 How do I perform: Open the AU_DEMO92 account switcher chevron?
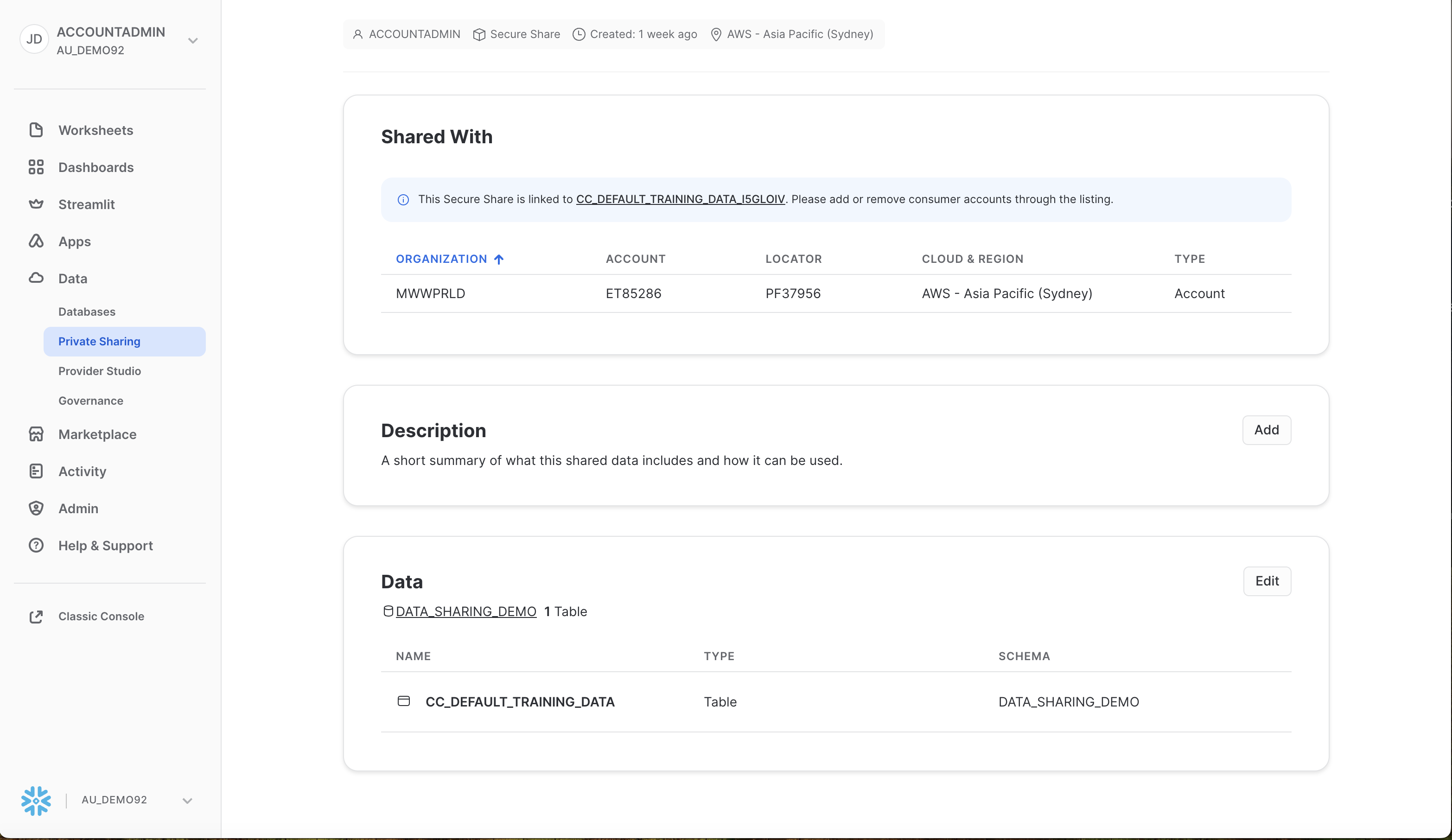[187, 800]
